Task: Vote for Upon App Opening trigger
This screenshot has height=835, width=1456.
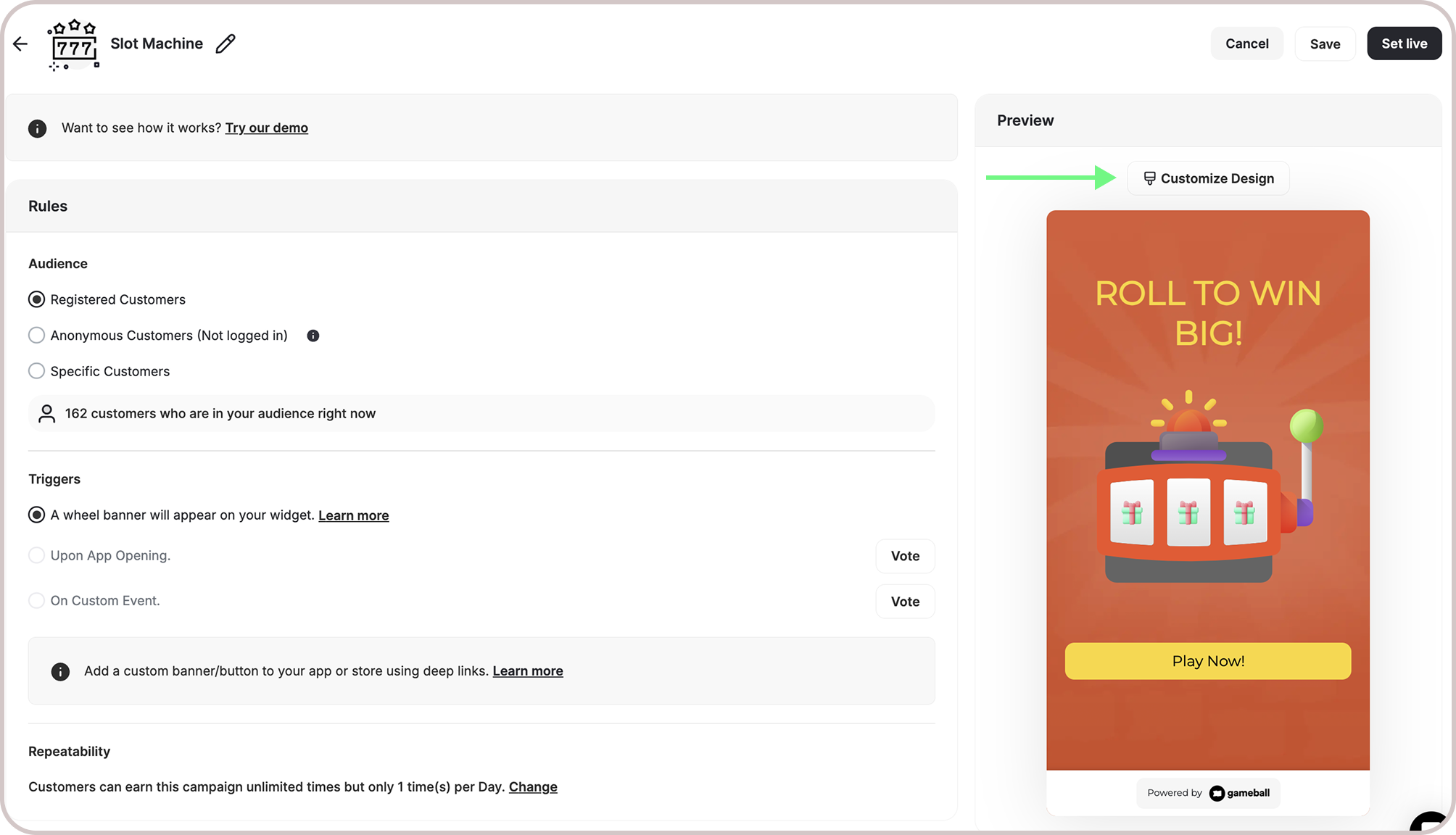Action: [x=905, y=556]
